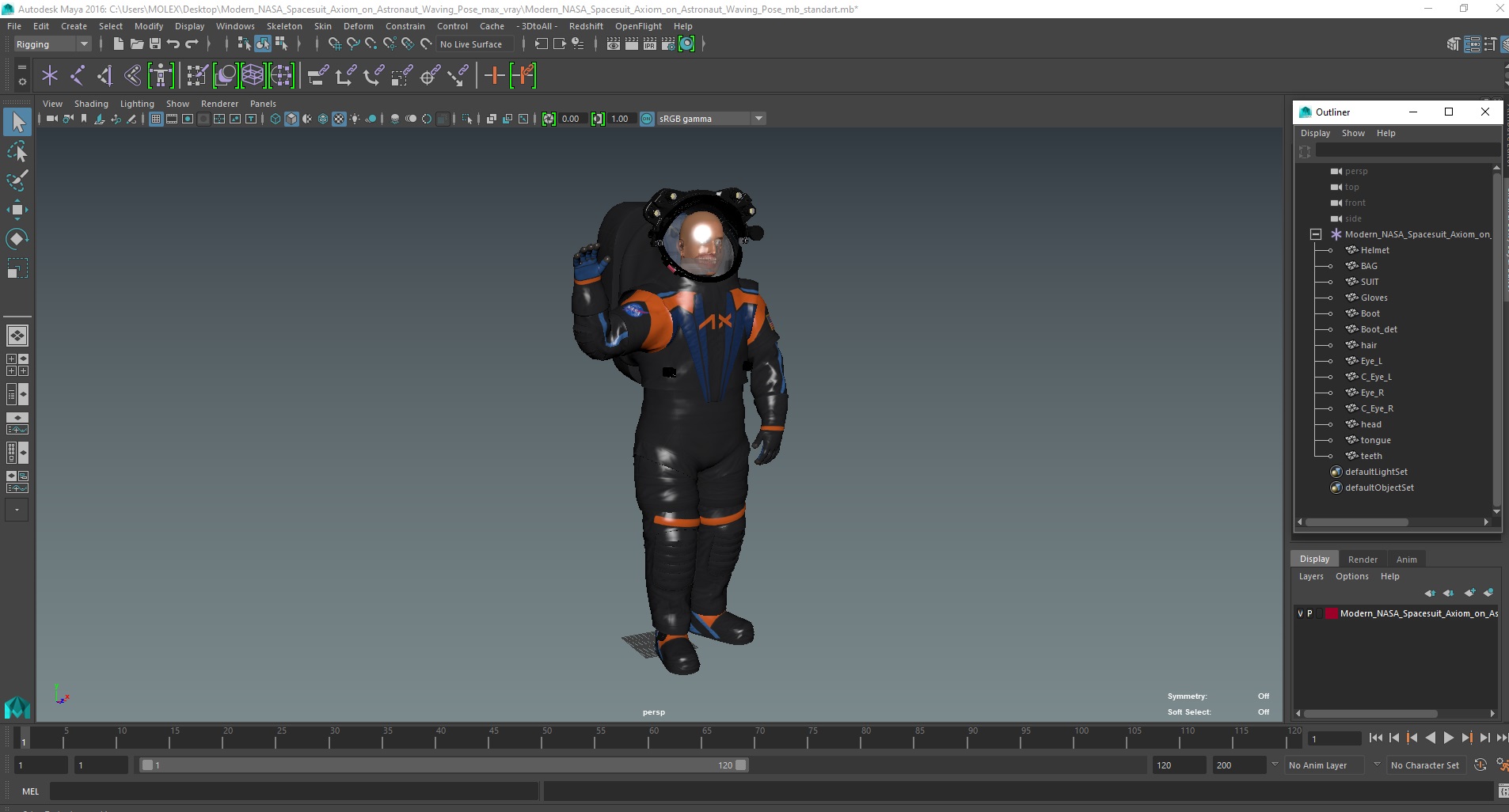Open Render Settings clapperboard gear icon
The width and height of the screenshot is (1509, 812).
click(668, 44)
